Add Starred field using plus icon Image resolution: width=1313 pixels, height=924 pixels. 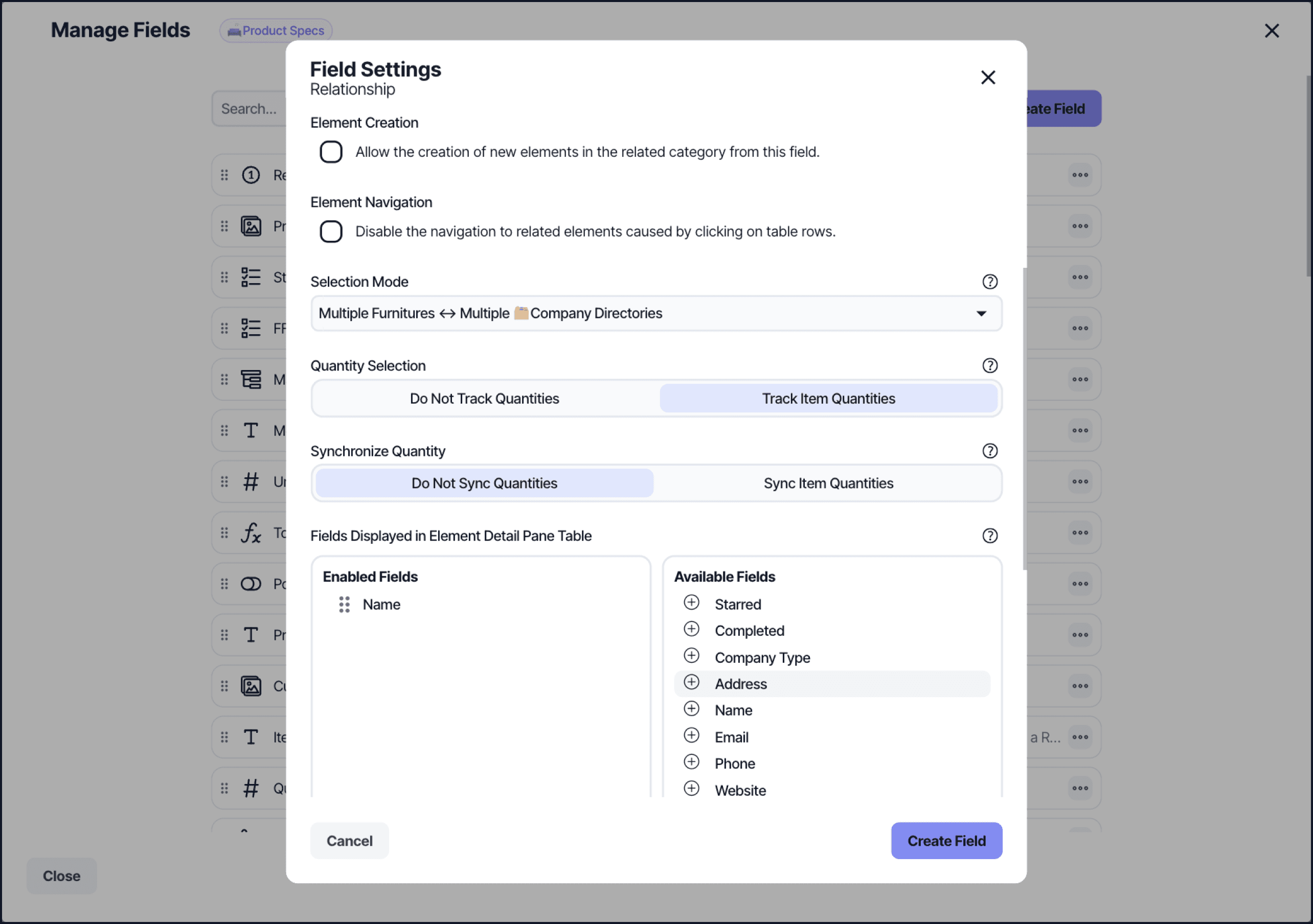(691, 603)
